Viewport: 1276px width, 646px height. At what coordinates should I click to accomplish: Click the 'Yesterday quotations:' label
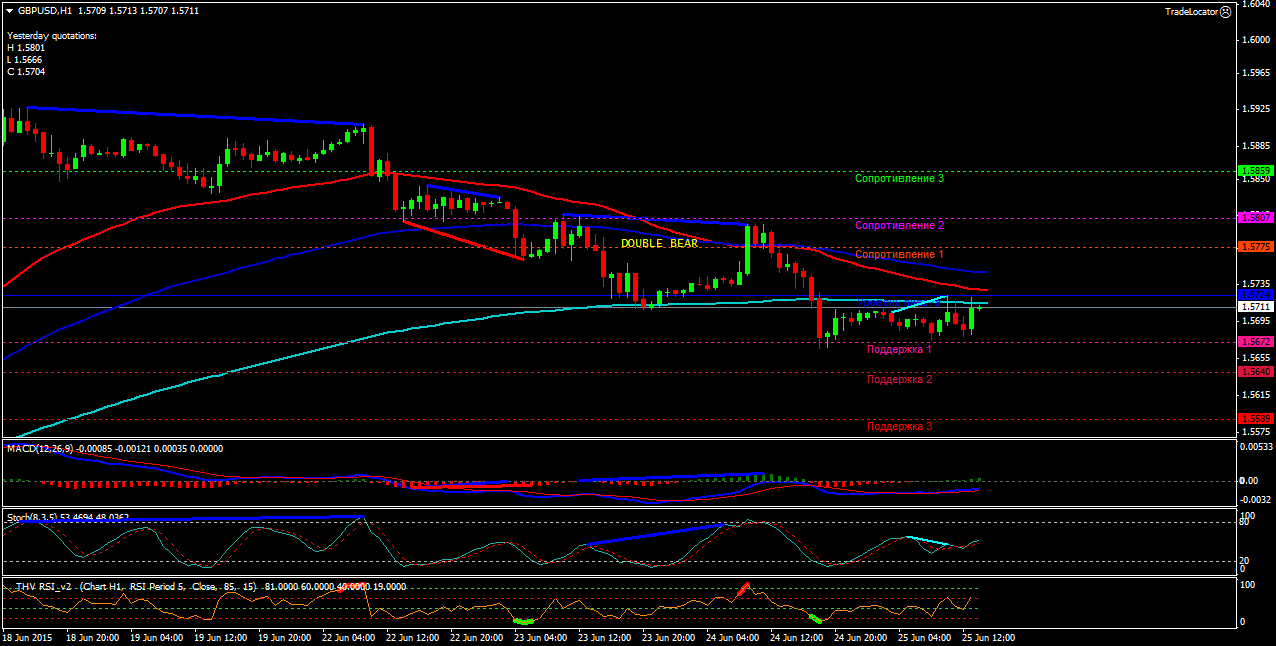[x=52, y=35]
